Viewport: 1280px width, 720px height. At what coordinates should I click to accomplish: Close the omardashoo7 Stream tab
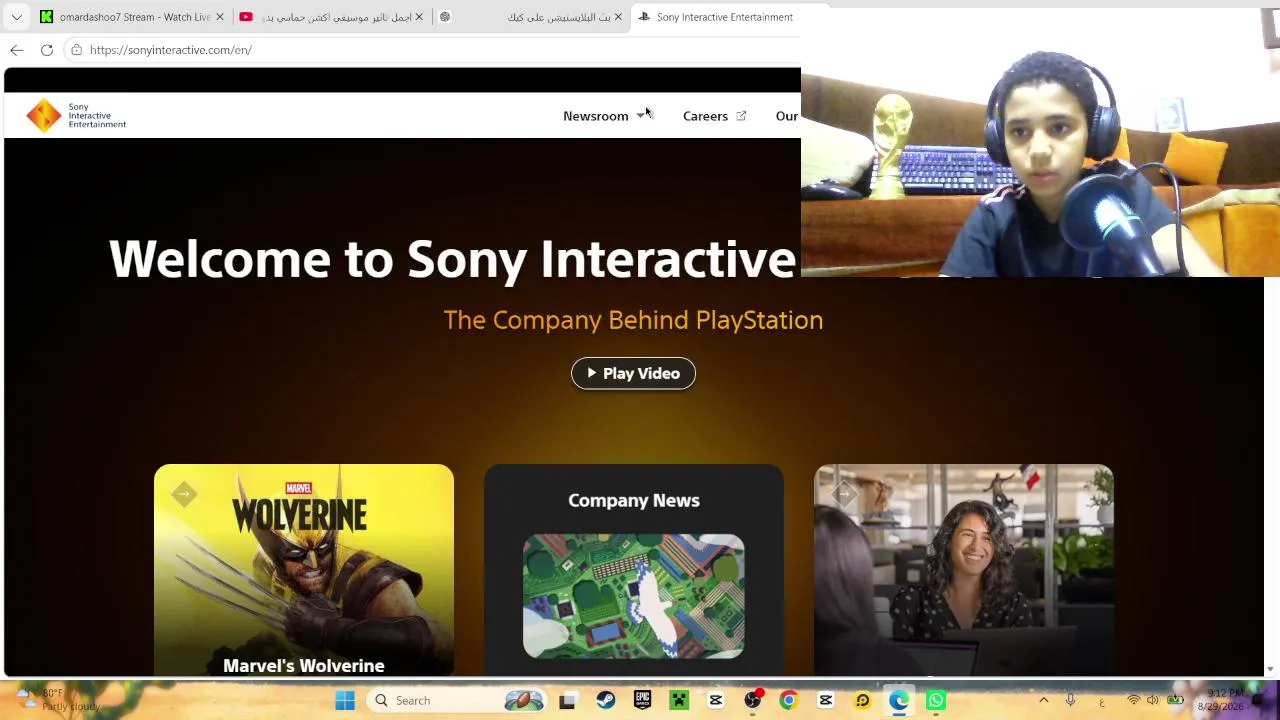coord(220,17)
